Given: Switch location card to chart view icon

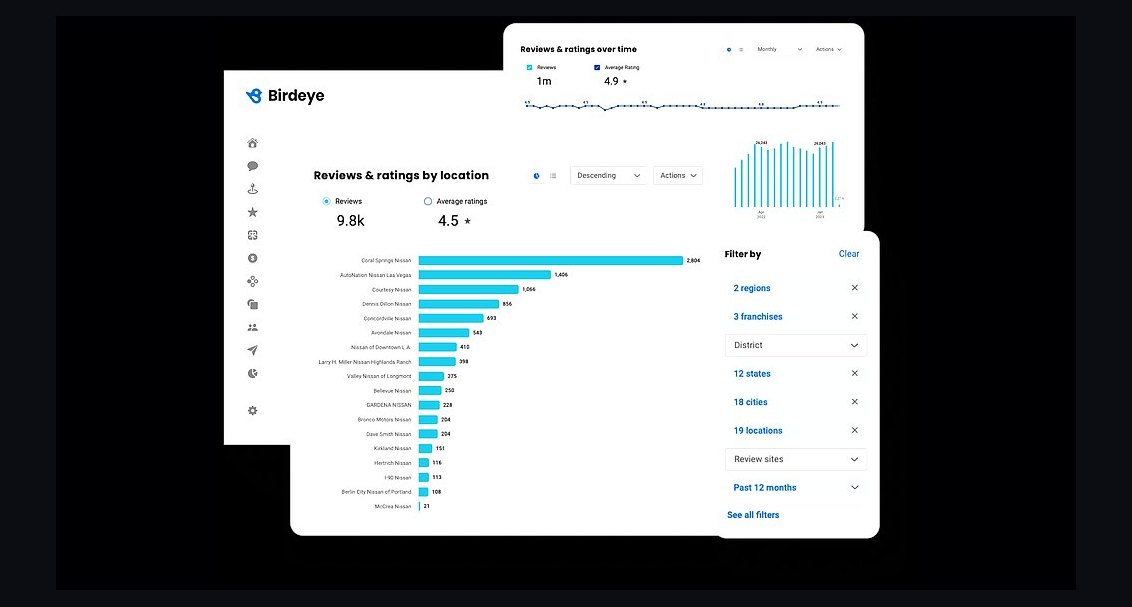Looking at the screenshot, I should coord(536,176).
